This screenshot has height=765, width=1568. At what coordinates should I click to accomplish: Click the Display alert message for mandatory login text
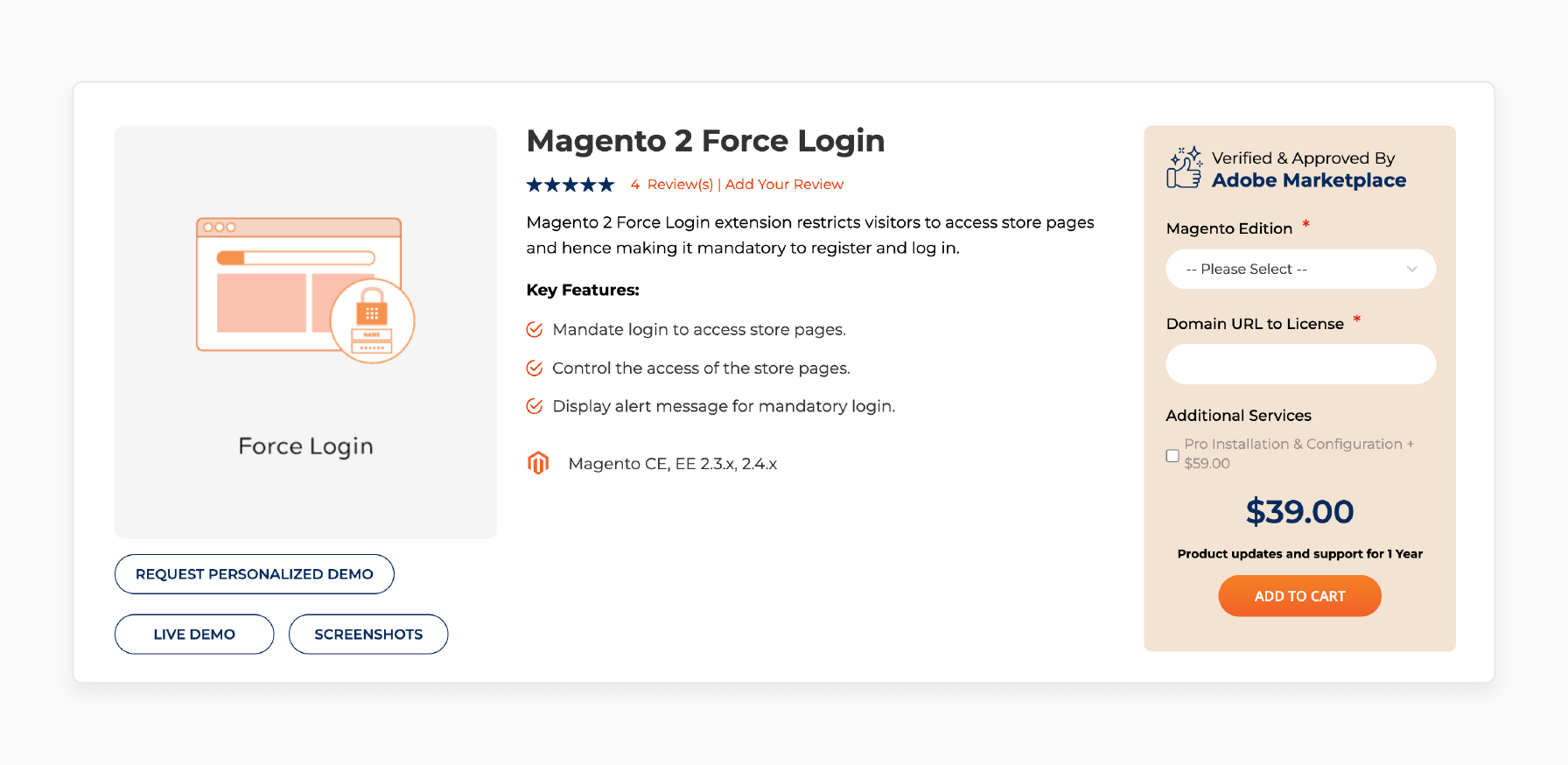coord(724,406)
